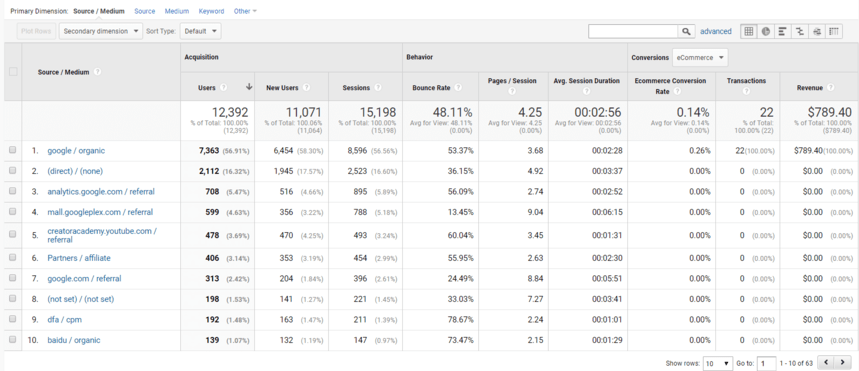Select the Term cloud view icon

[817, 31]
